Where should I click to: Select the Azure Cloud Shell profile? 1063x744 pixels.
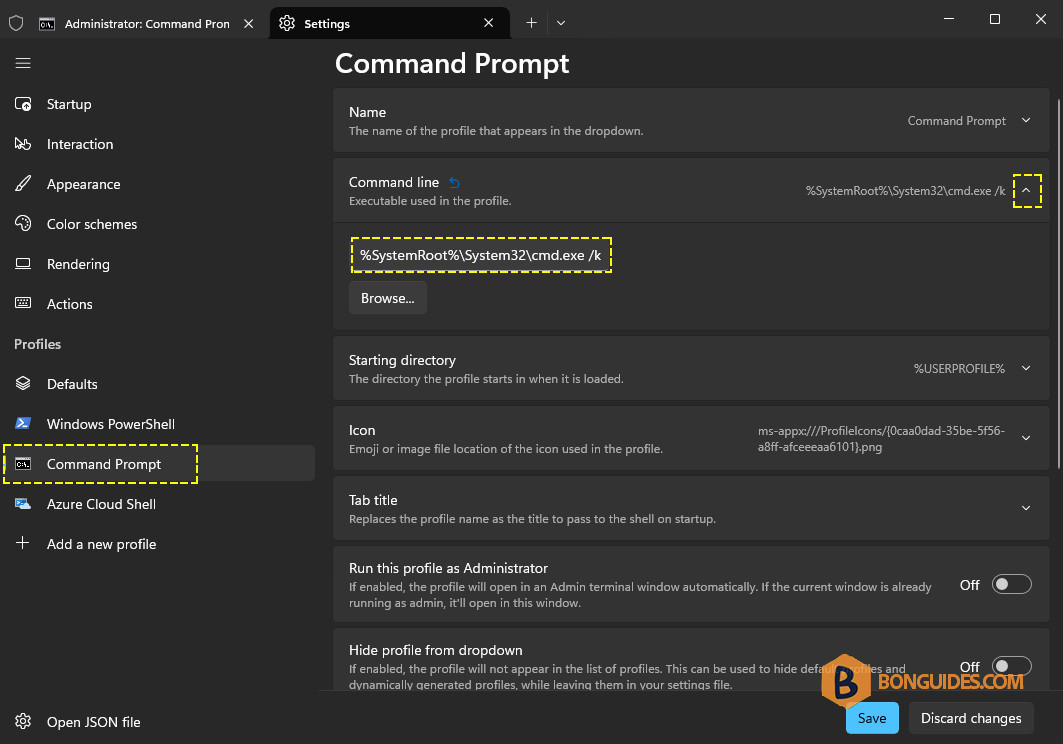(x=159, y=504)
